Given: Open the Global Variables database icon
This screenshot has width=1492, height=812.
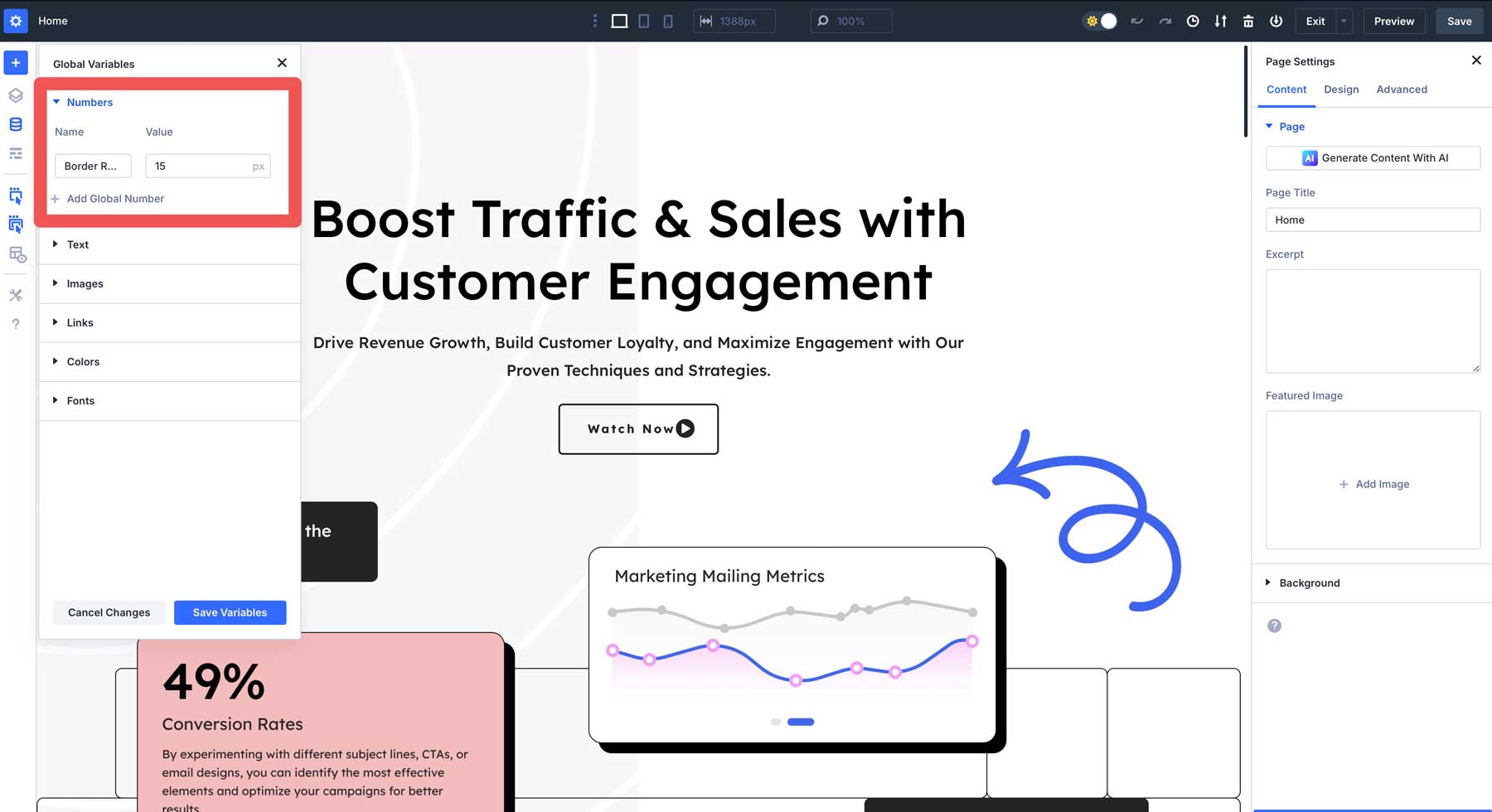Looking at the screenshot, I should click(15, 124).
